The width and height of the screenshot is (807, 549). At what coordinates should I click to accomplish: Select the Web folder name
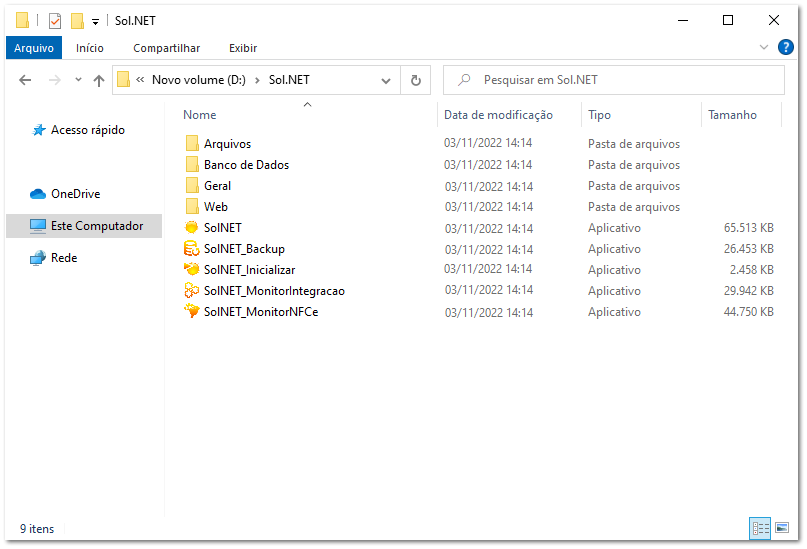tap(216, 207)
